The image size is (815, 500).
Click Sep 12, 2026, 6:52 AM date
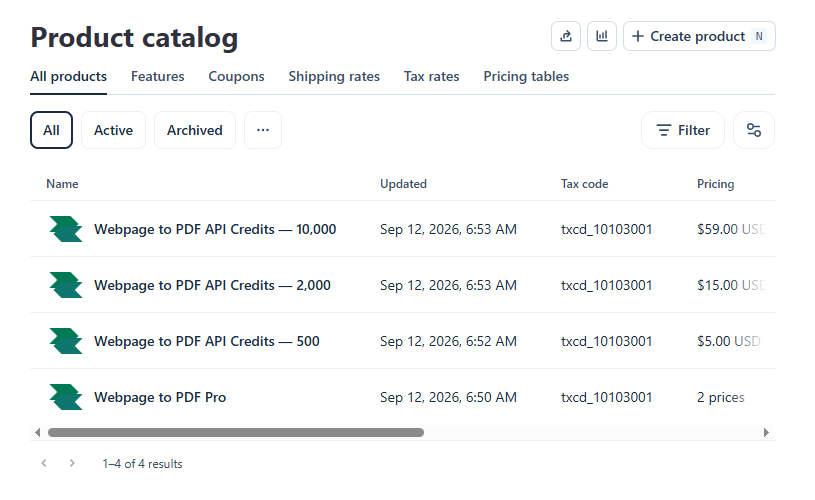click(449, 341)
